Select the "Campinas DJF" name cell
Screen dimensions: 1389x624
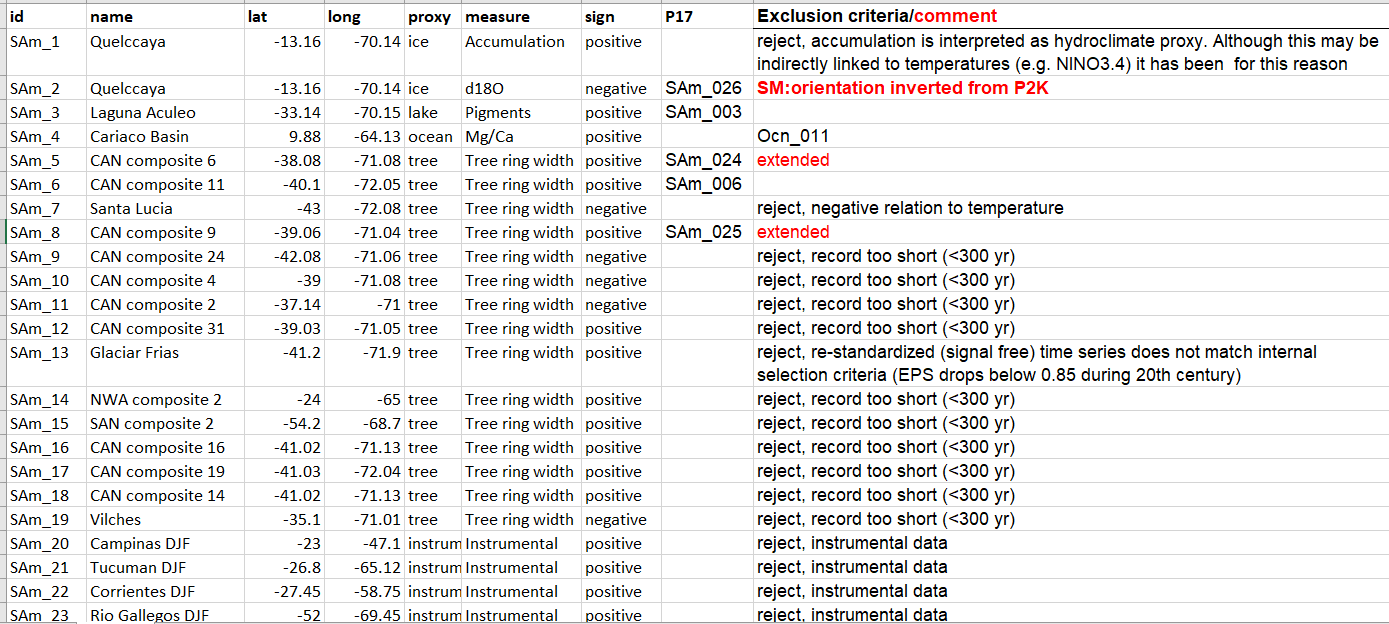tap(140, 544)
